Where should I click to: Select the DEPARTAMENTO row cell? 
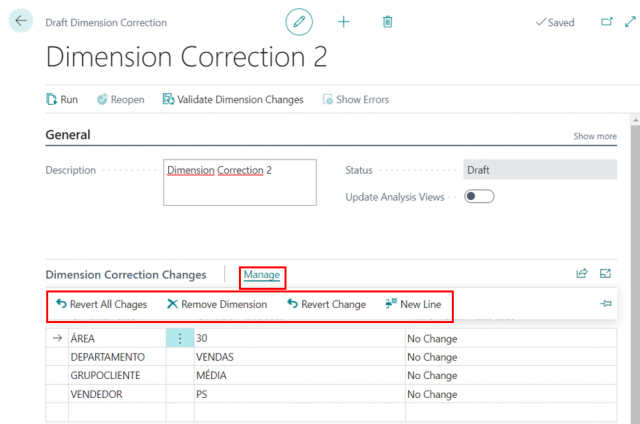107,357
